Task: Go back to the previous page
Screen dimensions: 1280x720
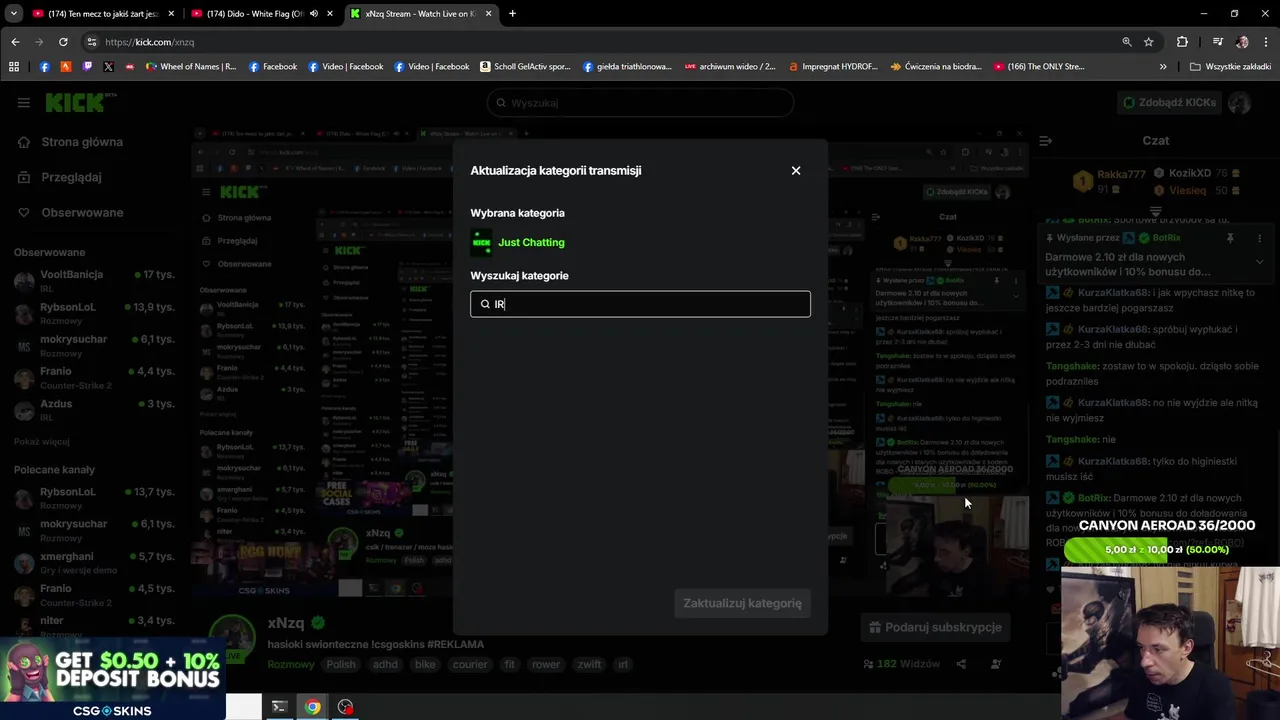Action: tap(15, 42)
